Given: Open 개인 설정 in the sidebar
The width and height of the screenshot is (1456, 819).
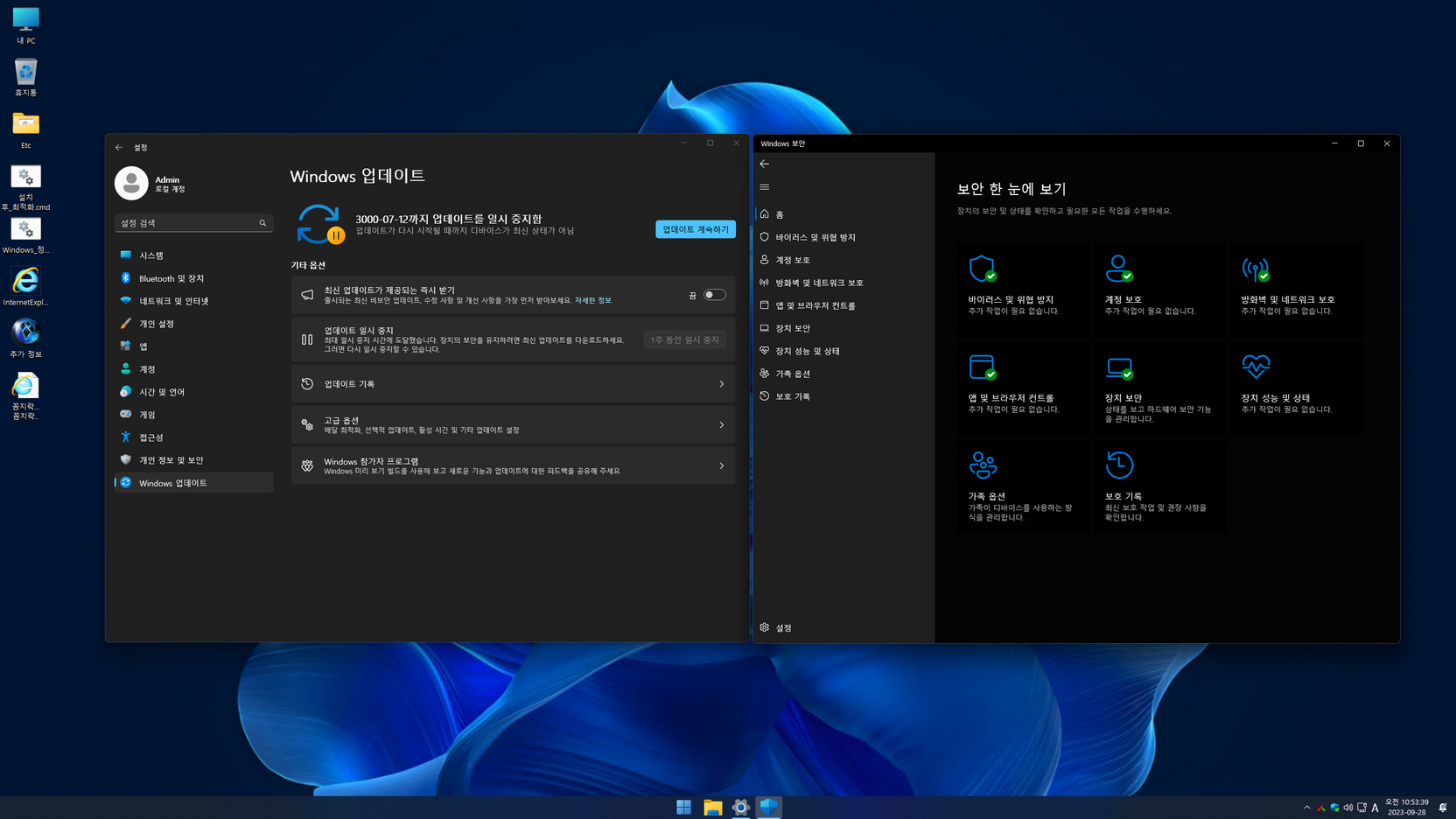Looking at the screenshot, I should pyautogui.click(x=193, y=324).
